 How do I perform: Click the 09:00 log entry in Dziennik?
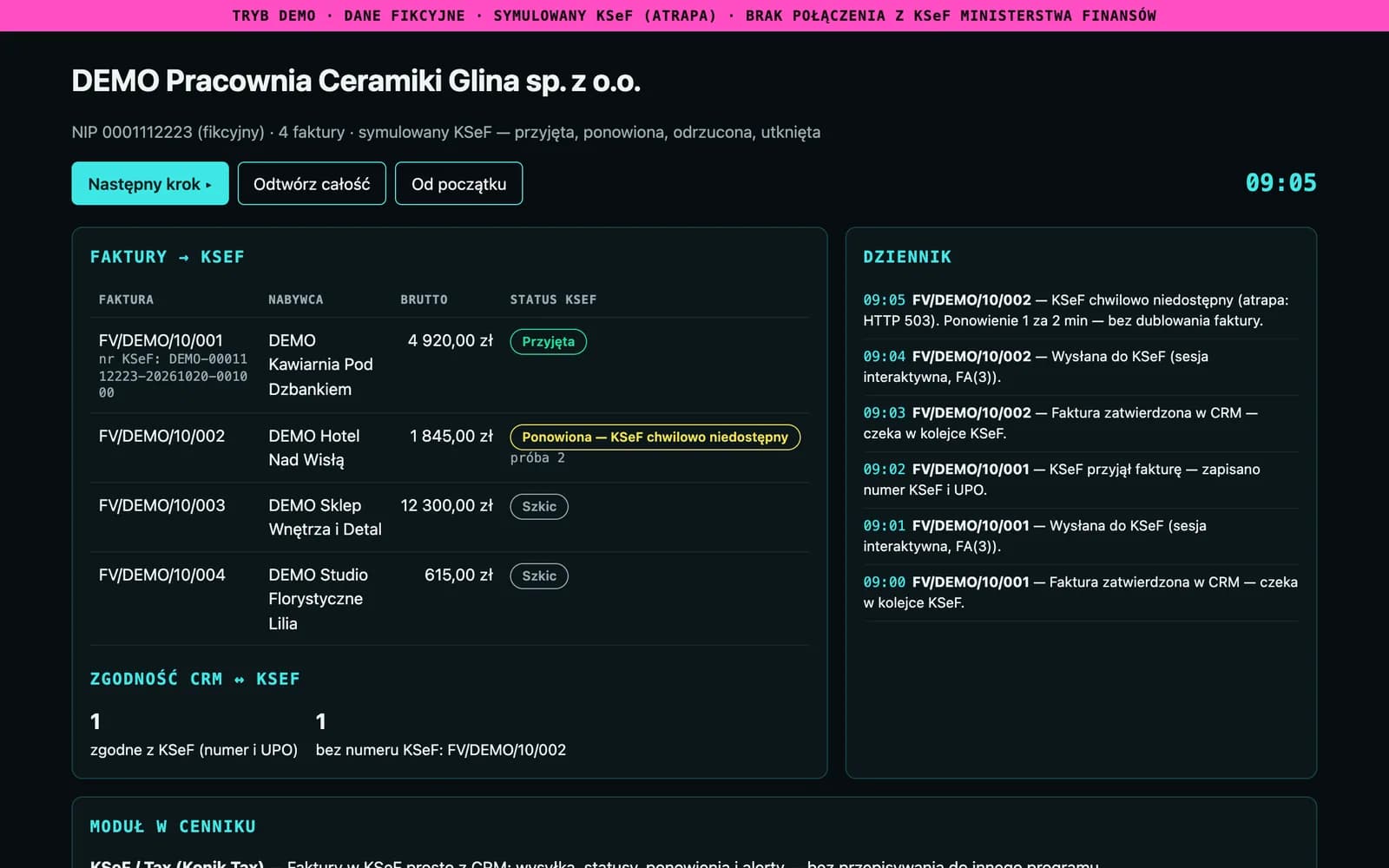(1080, 592)
